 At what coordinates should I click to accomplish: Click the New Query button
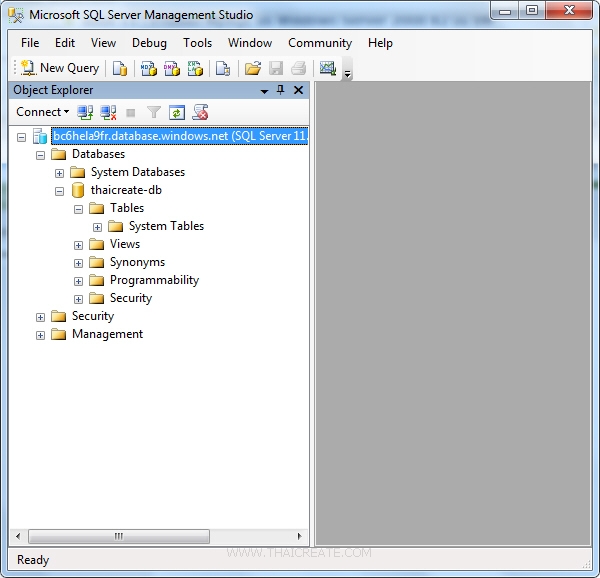point(60,68)
